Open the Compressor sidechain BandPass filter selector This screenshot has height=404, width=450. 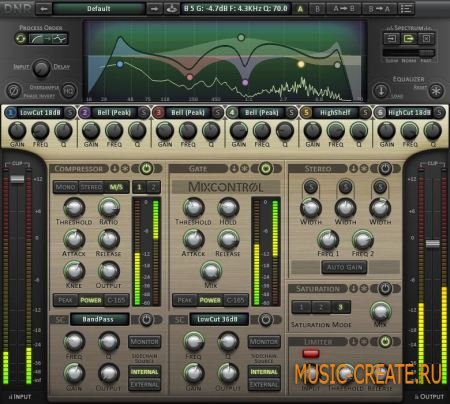click(99, 319)
